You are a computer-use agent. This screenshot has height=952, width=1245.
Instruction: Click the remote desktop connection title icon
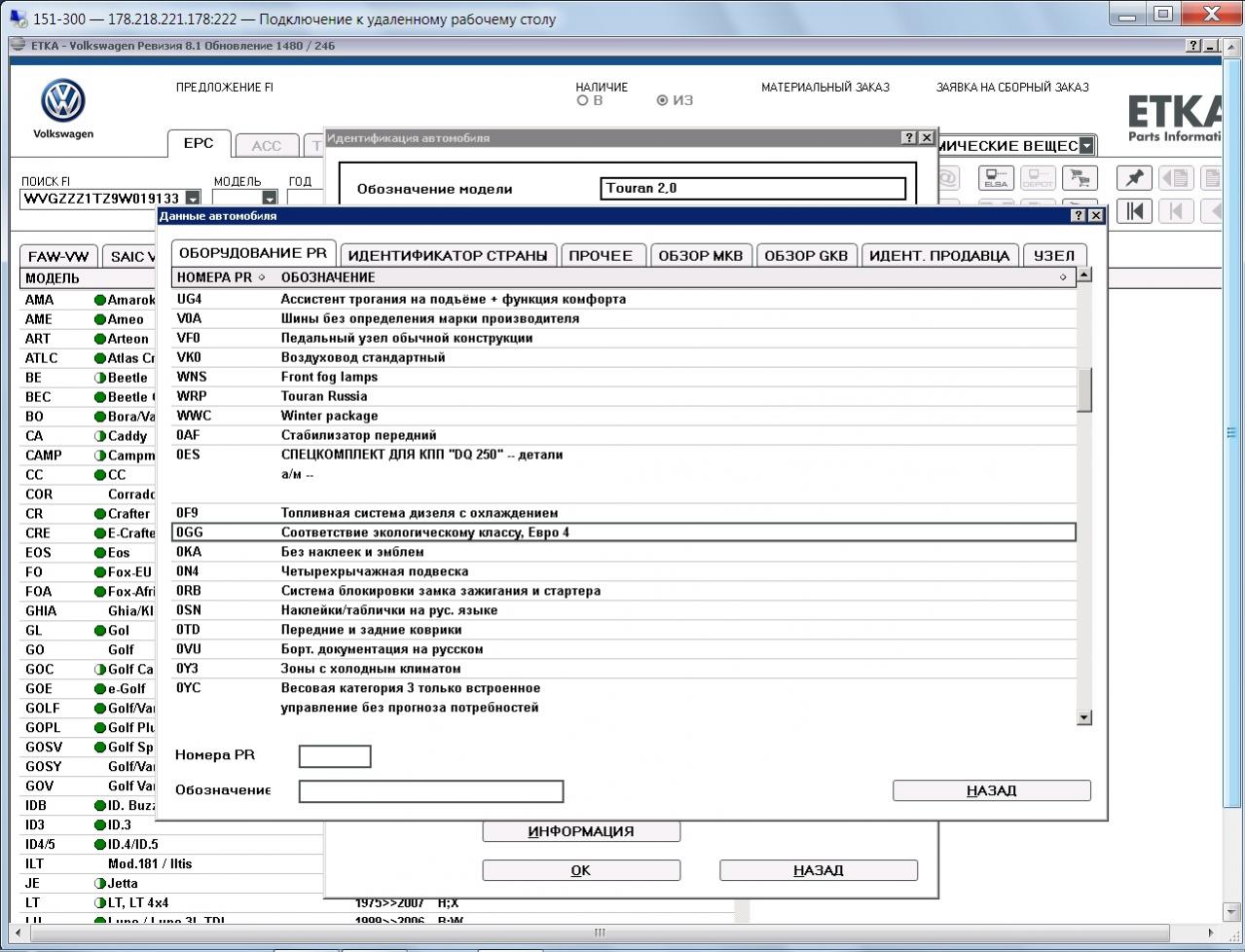pos(18,18)
